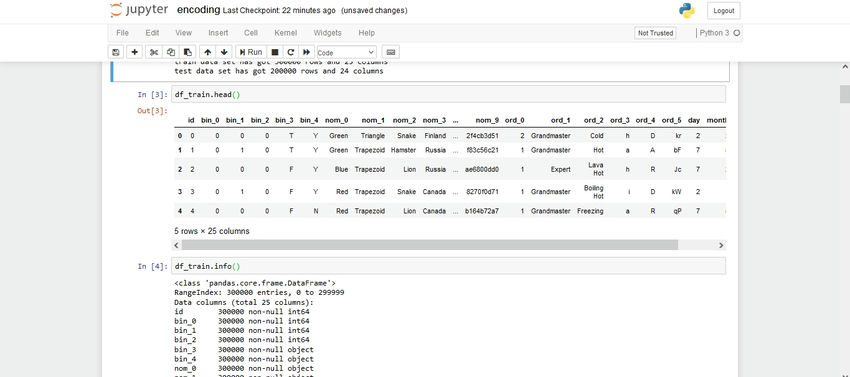
Task: Click the Not Trusted button
Action: (x=655, y=33)
